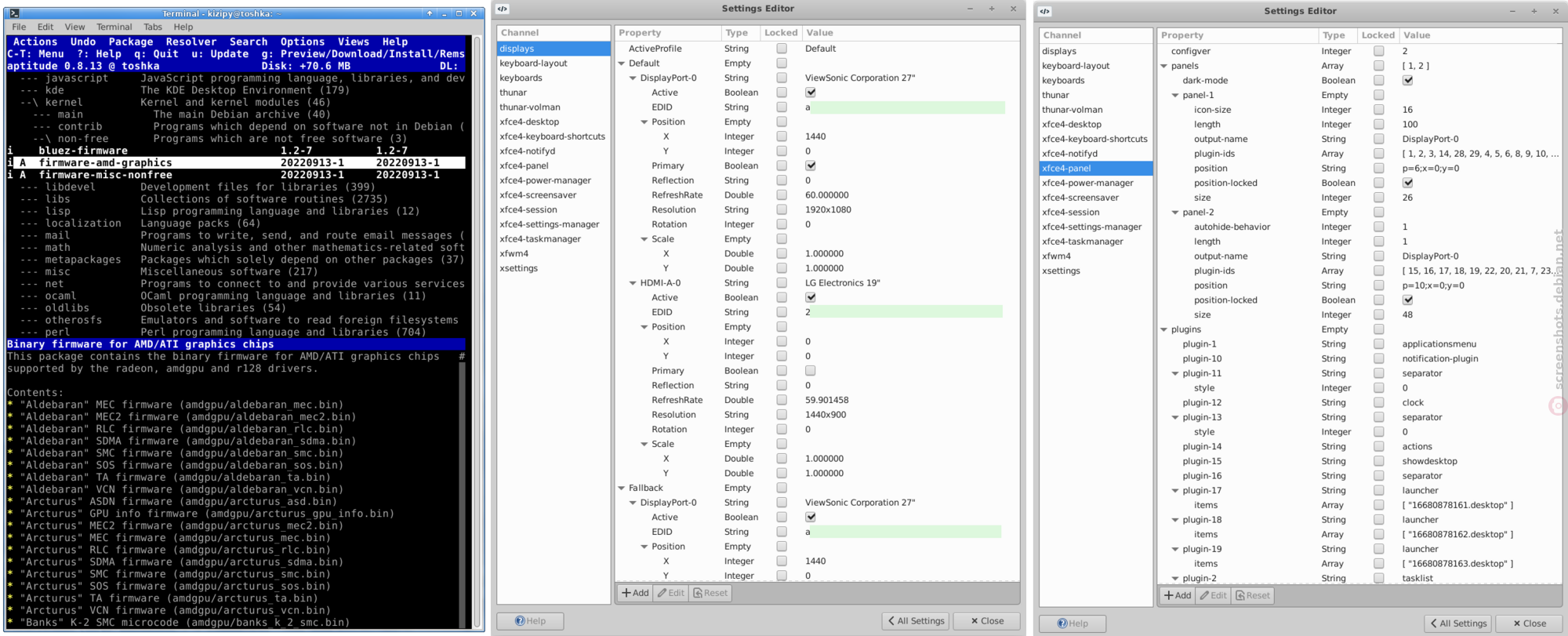Viewport: 1568px width, 636px height.
Task: Select xfwm4 channel in displays Settings Editor
Action: click(554, 254)
